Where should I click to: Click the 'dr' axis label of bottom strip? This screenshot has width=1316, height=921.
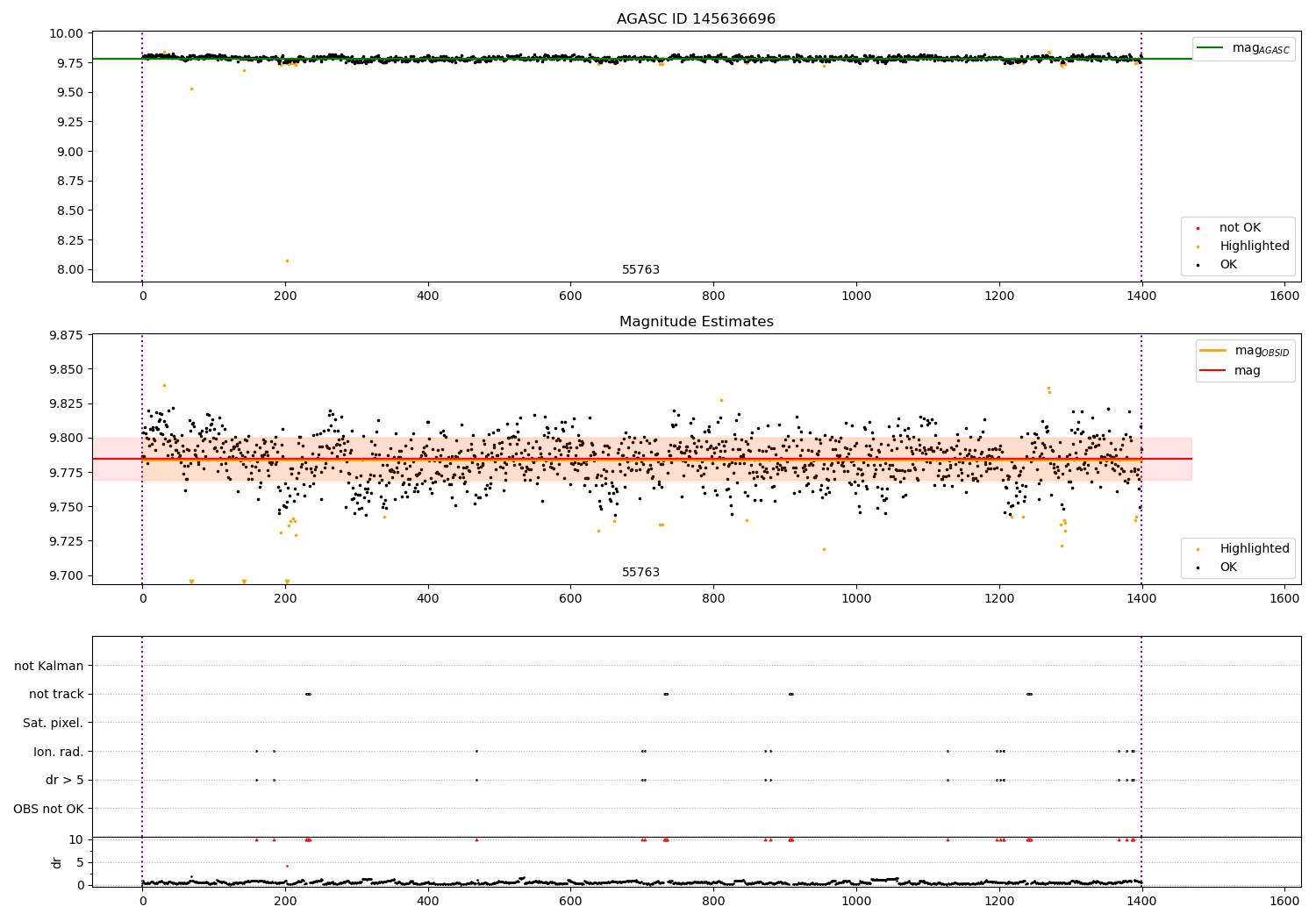(x=57, y=862)
